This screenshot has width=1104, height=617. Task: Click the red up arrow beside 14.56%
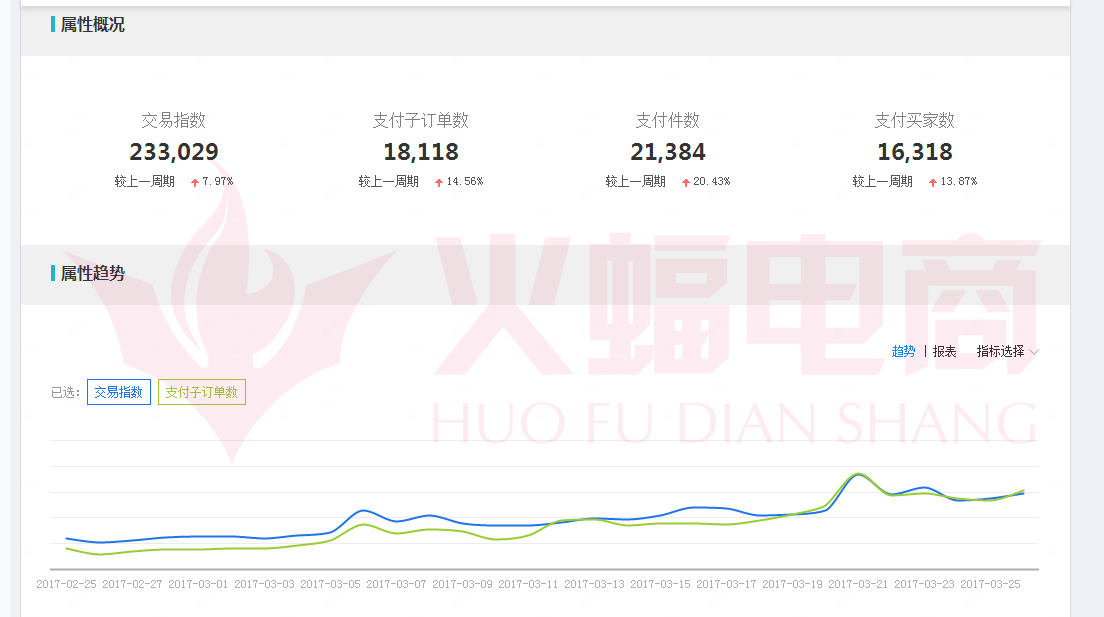439,182
